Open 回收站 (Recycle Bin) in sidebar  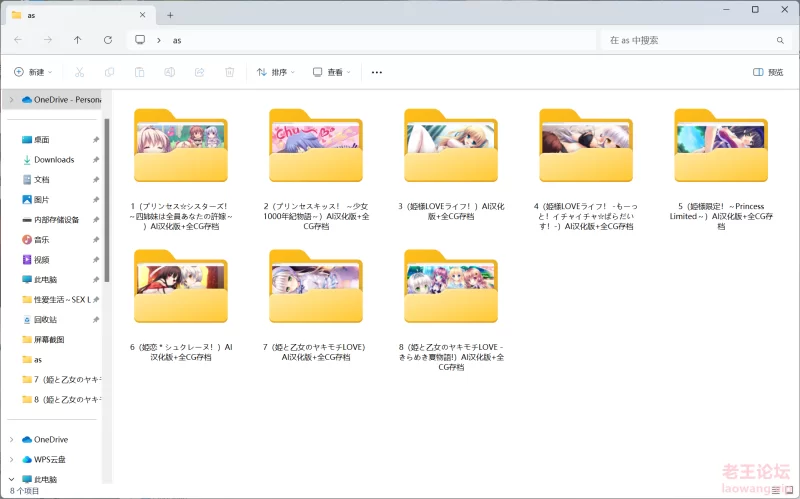(39, 319)
